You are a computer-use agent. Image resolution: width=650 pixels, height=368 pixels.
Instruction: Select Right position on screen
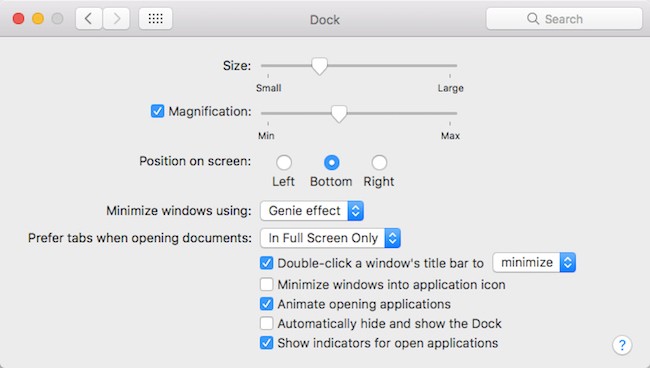[x=379, y=162]
